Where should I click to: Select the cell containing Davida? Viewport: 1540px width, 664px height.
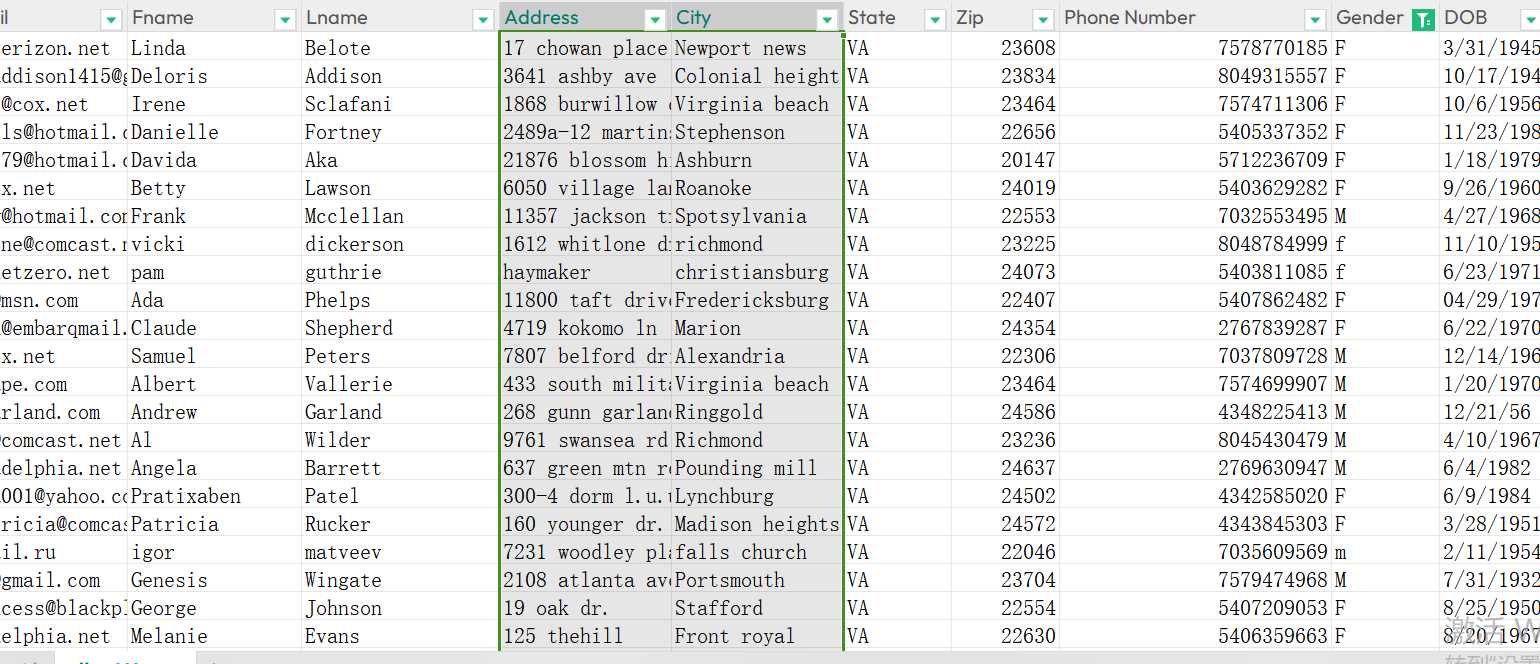tap(214, 160)
